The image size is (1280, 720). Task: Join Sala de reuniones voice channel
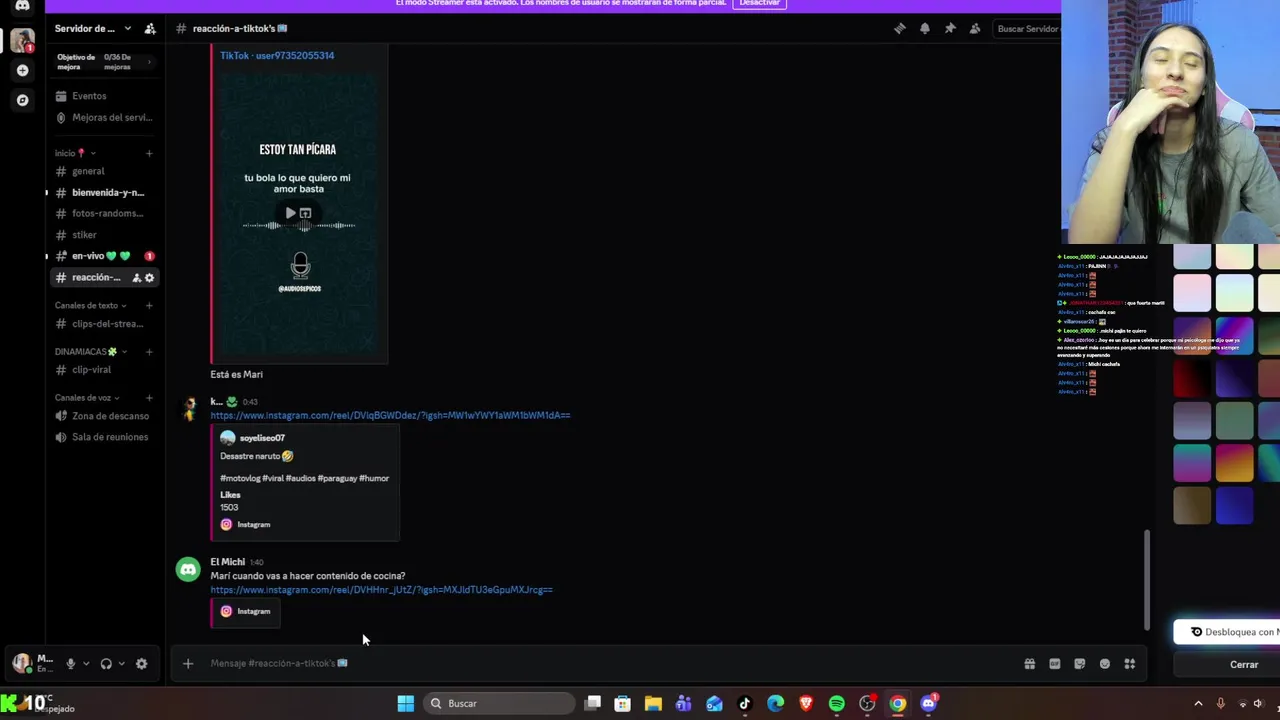[104, 437]
